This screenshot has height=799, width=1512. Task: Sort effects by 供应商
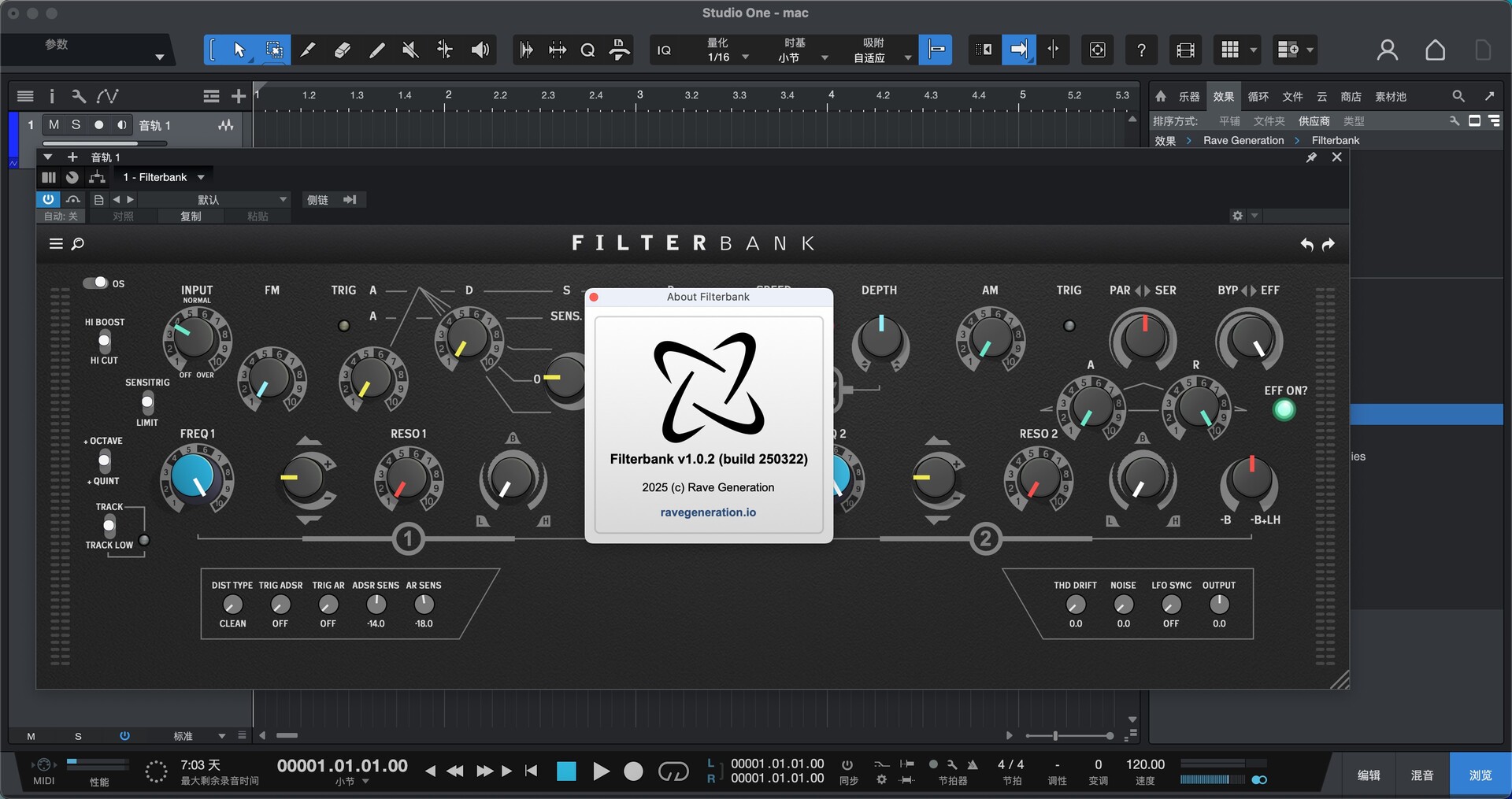1314,121
